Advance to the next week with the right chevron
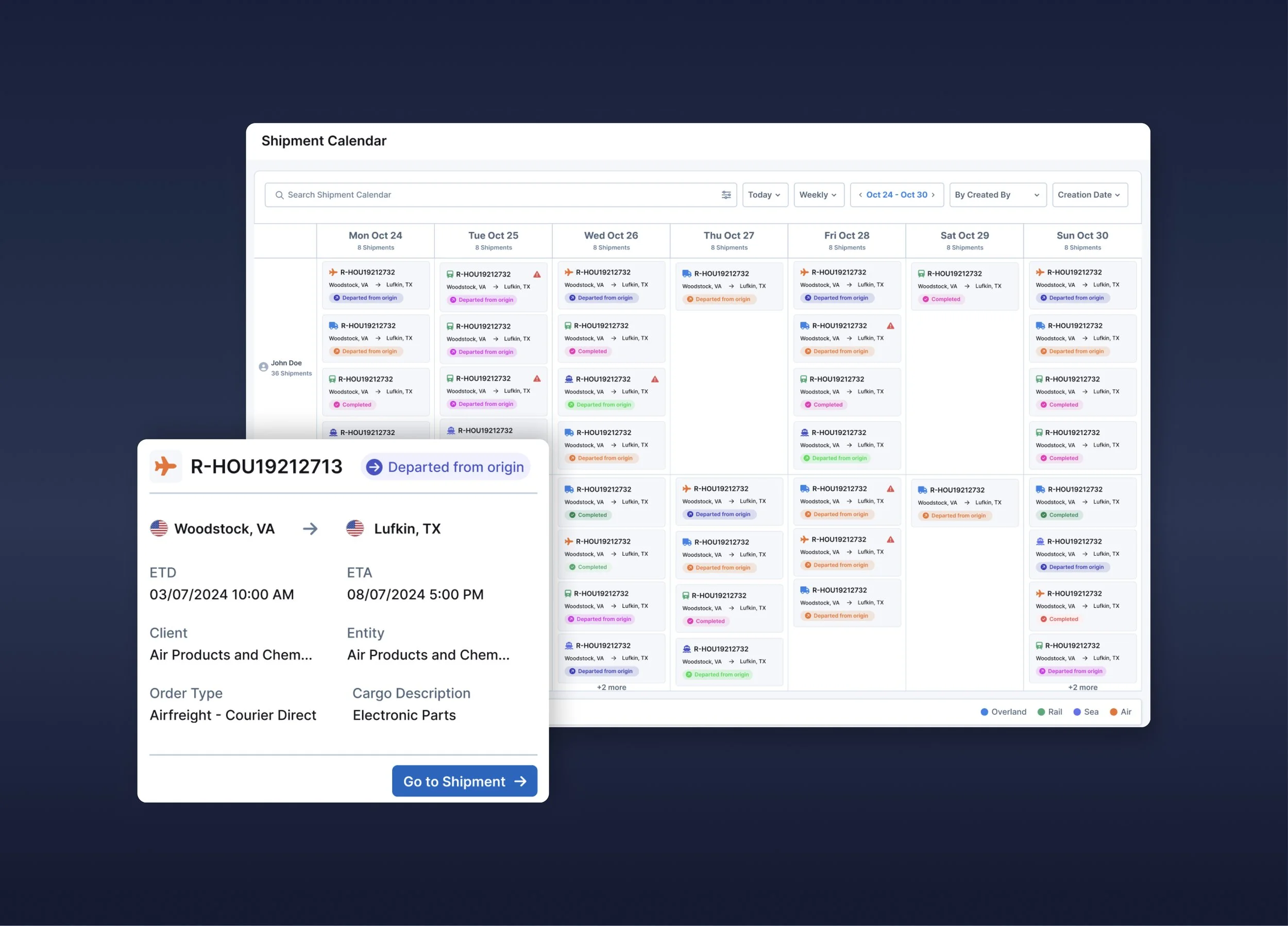 [x=933, y=195]
